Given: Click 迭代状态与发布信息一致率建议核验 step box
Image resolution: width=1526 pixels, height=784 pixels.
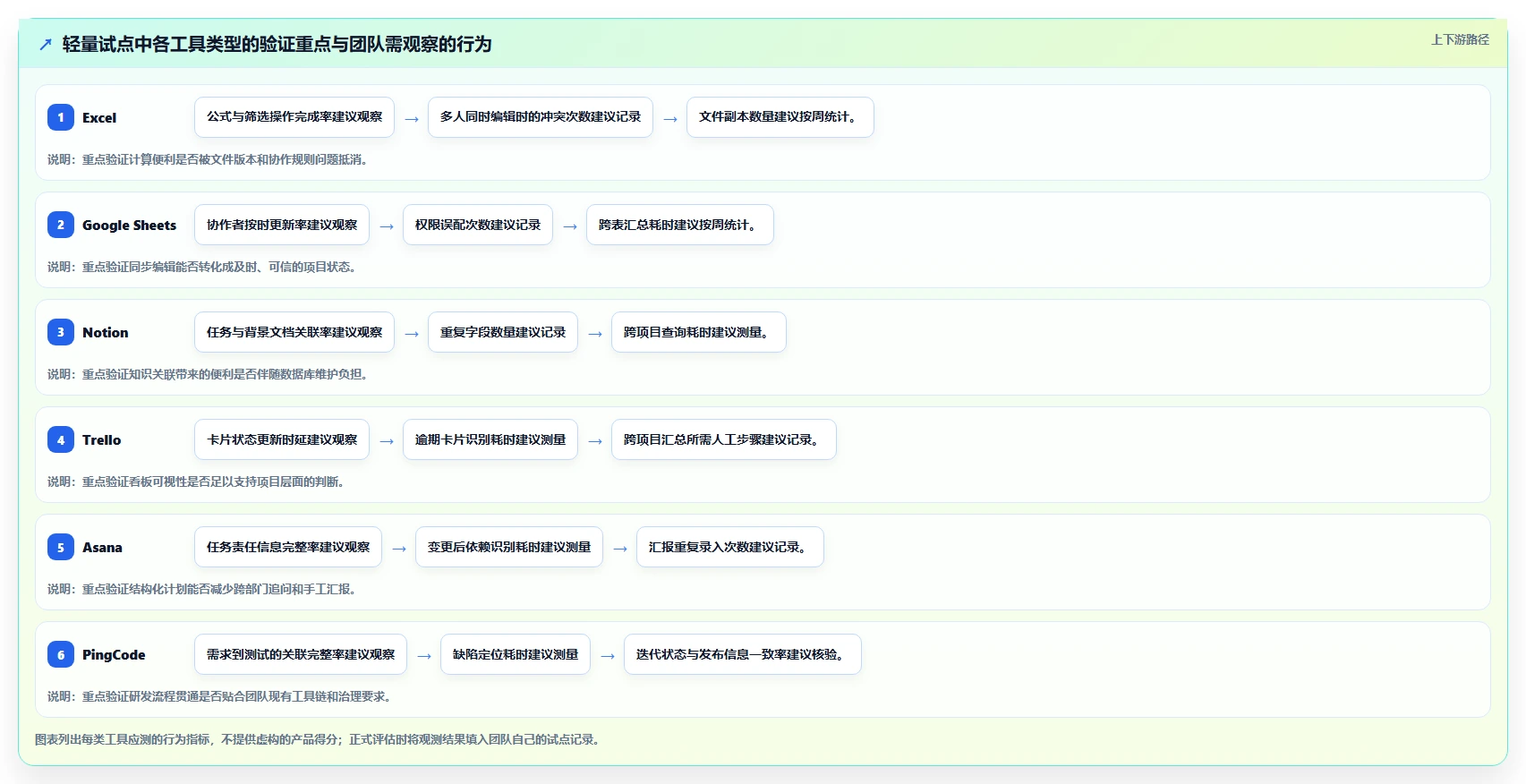Looking at the screenshot, I should [x=743, y=654].
